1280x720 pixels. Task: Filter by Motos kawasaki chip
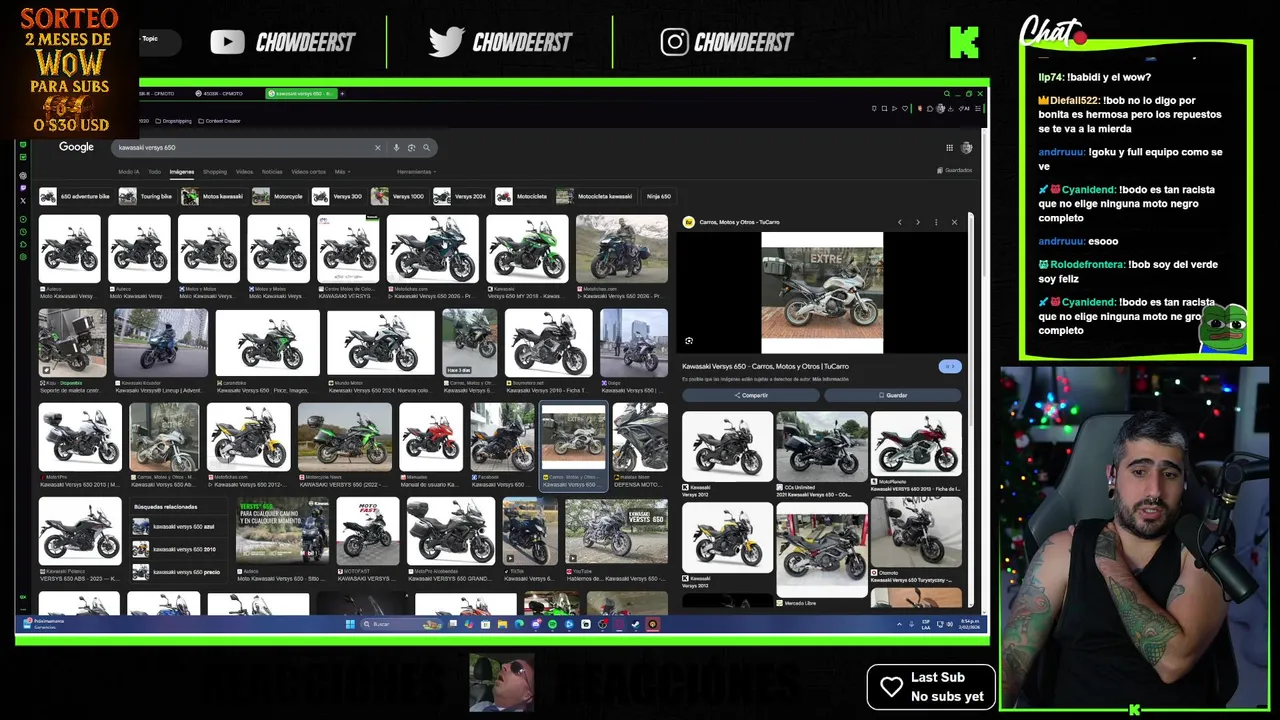coord(213,196)
